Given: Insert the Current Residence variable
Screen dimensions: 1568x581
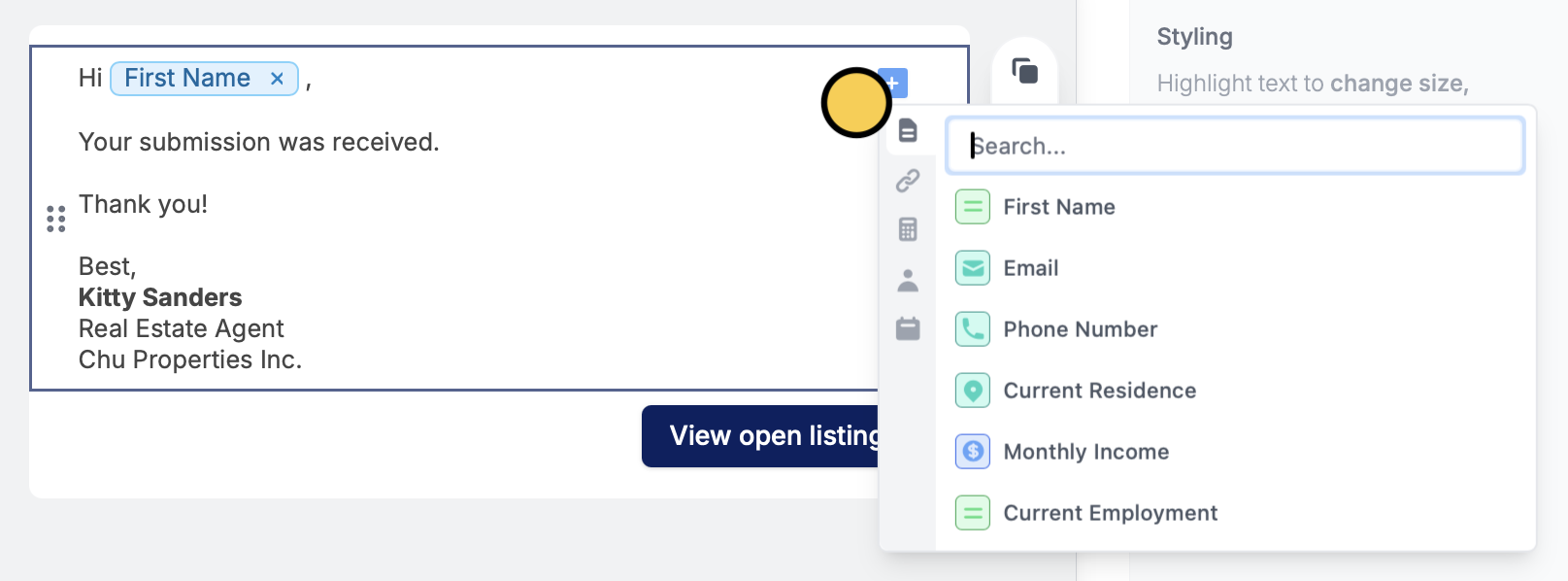Looking at the screenshot, I should [1235, 391].
